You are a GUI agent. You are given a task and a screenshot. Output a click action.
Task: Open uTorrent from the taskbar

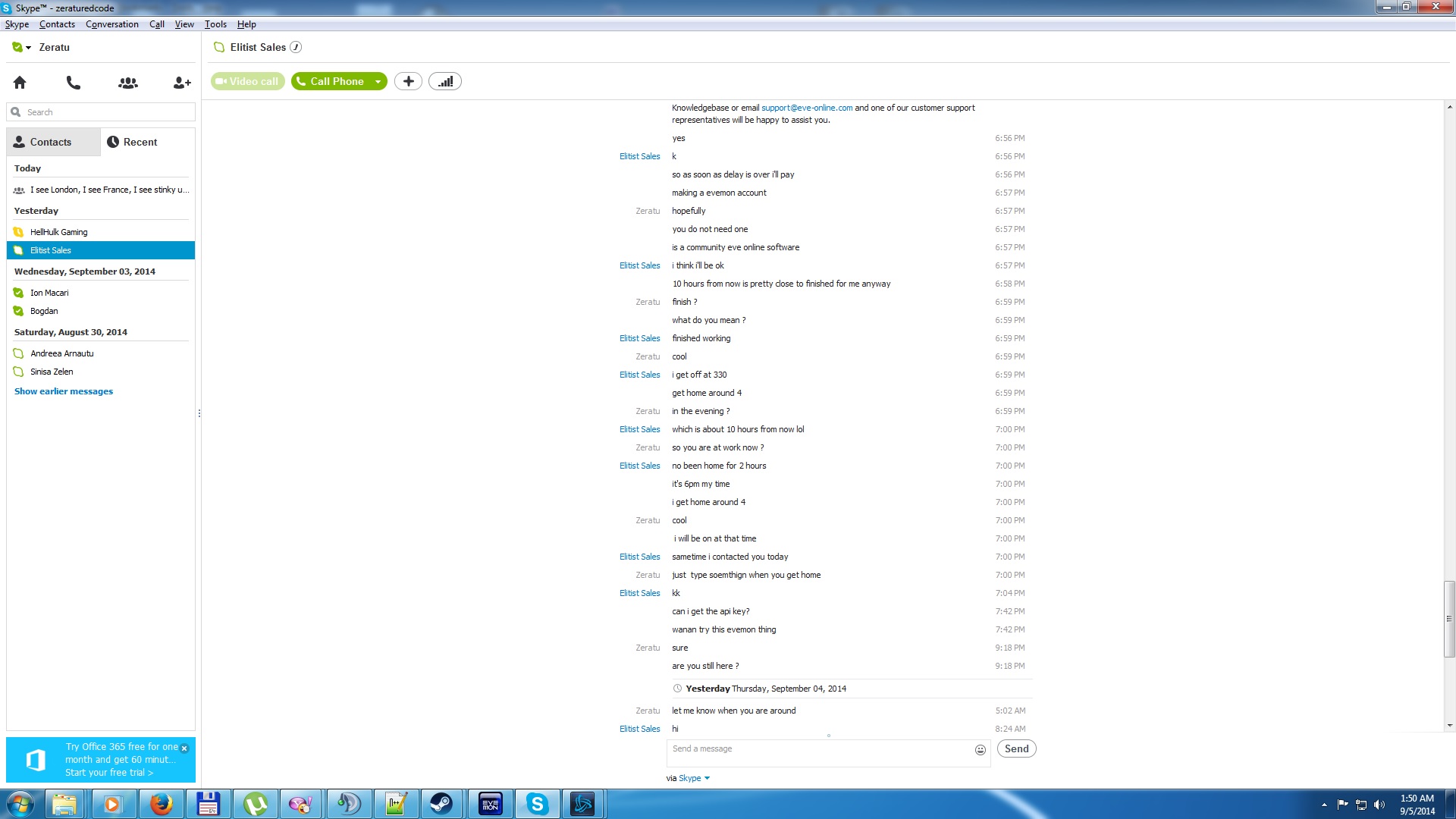coord(255,803)
